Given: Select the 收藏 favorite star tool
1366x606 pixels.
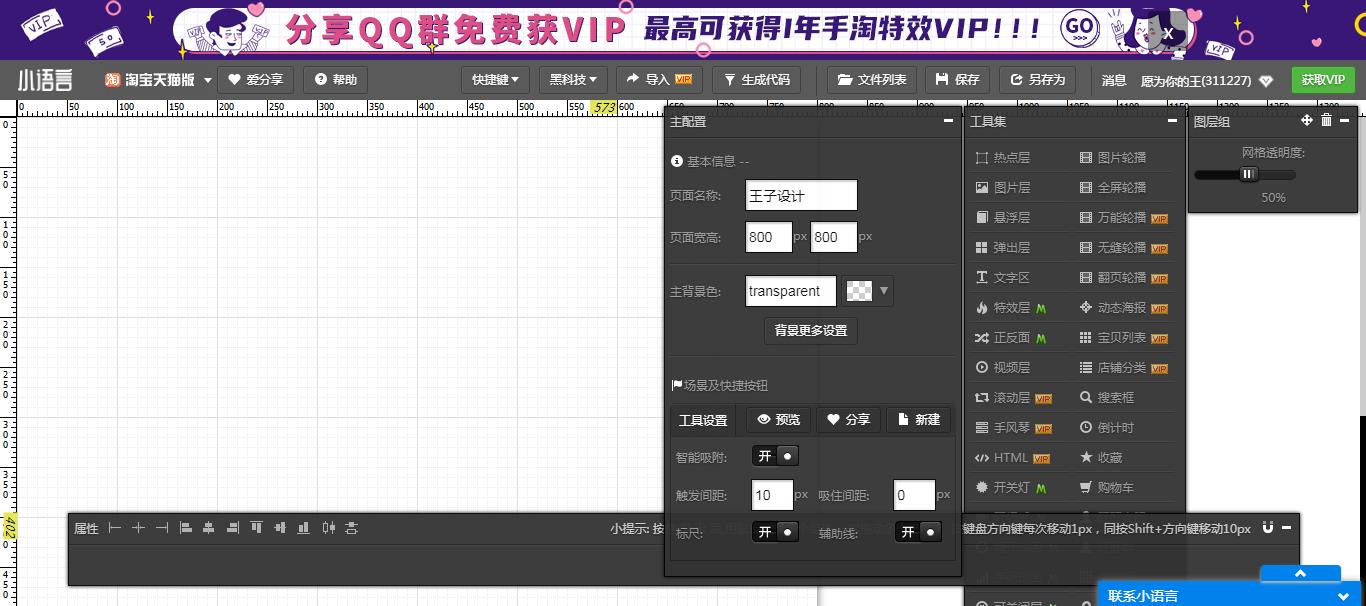Looking at the screenshot, I should pos(1101,457).
